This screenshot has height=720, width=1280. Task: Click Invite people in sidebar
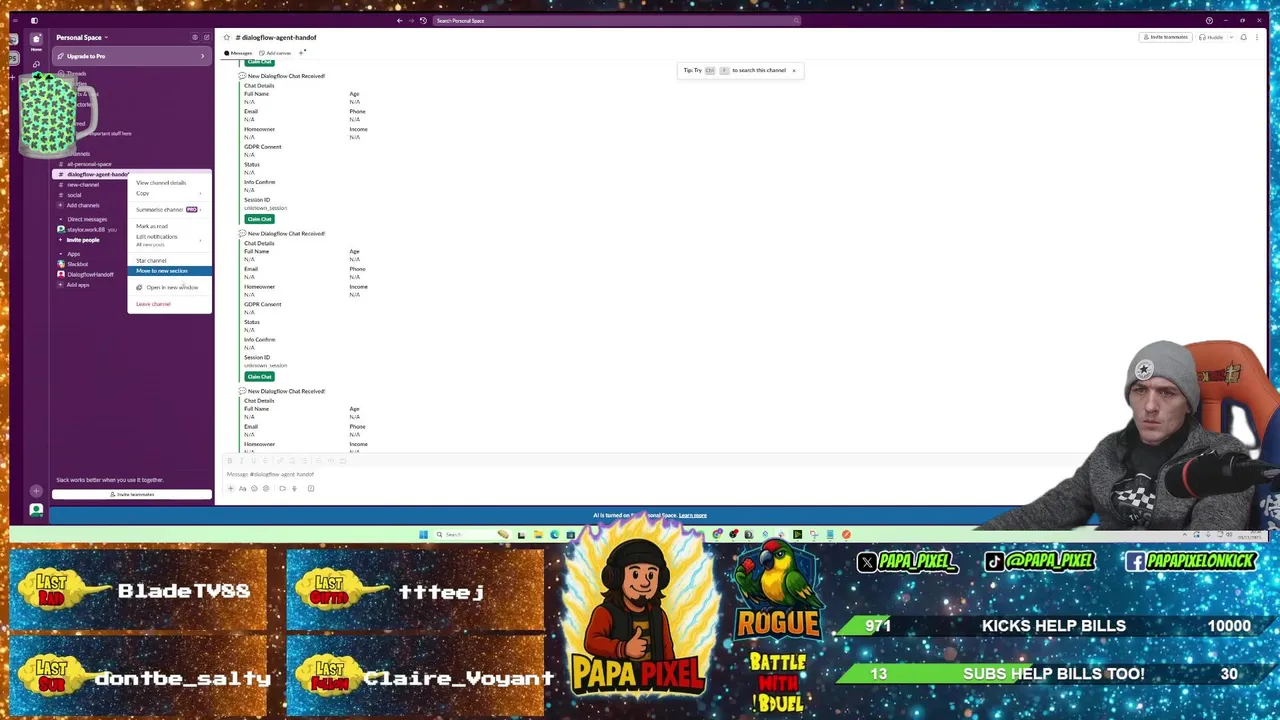pyautogui.click(x=83, y=240)
